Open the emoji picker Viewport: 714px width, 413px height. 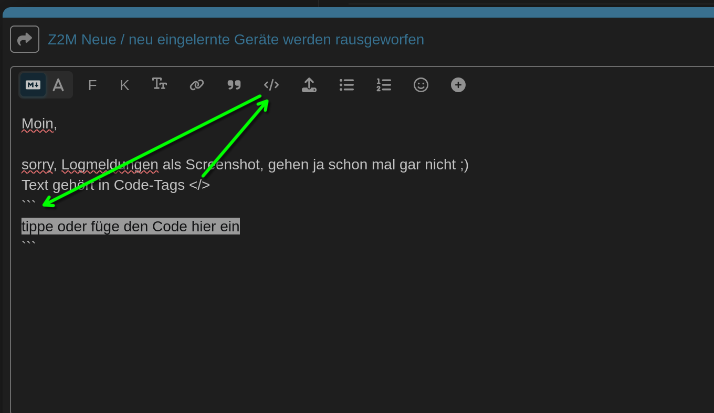pyautogui.click(x=421, y=85)
